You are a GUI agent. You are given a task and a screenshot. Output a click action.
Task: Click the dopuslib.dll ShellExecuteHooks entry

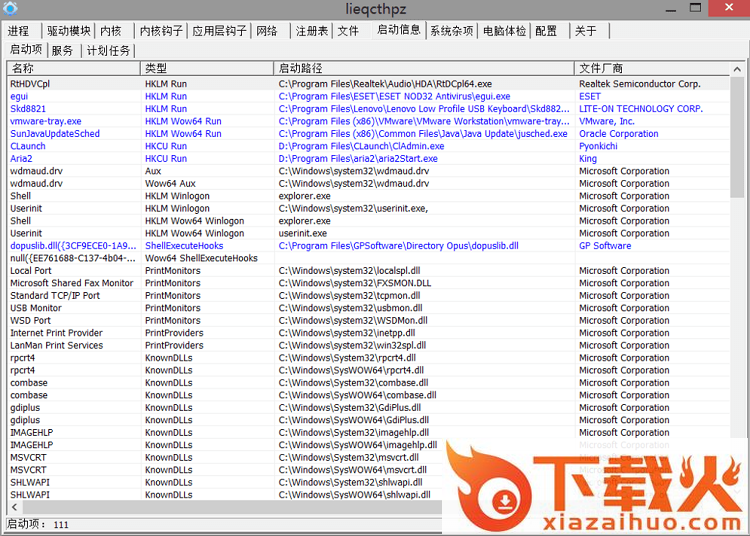point(368,246)
